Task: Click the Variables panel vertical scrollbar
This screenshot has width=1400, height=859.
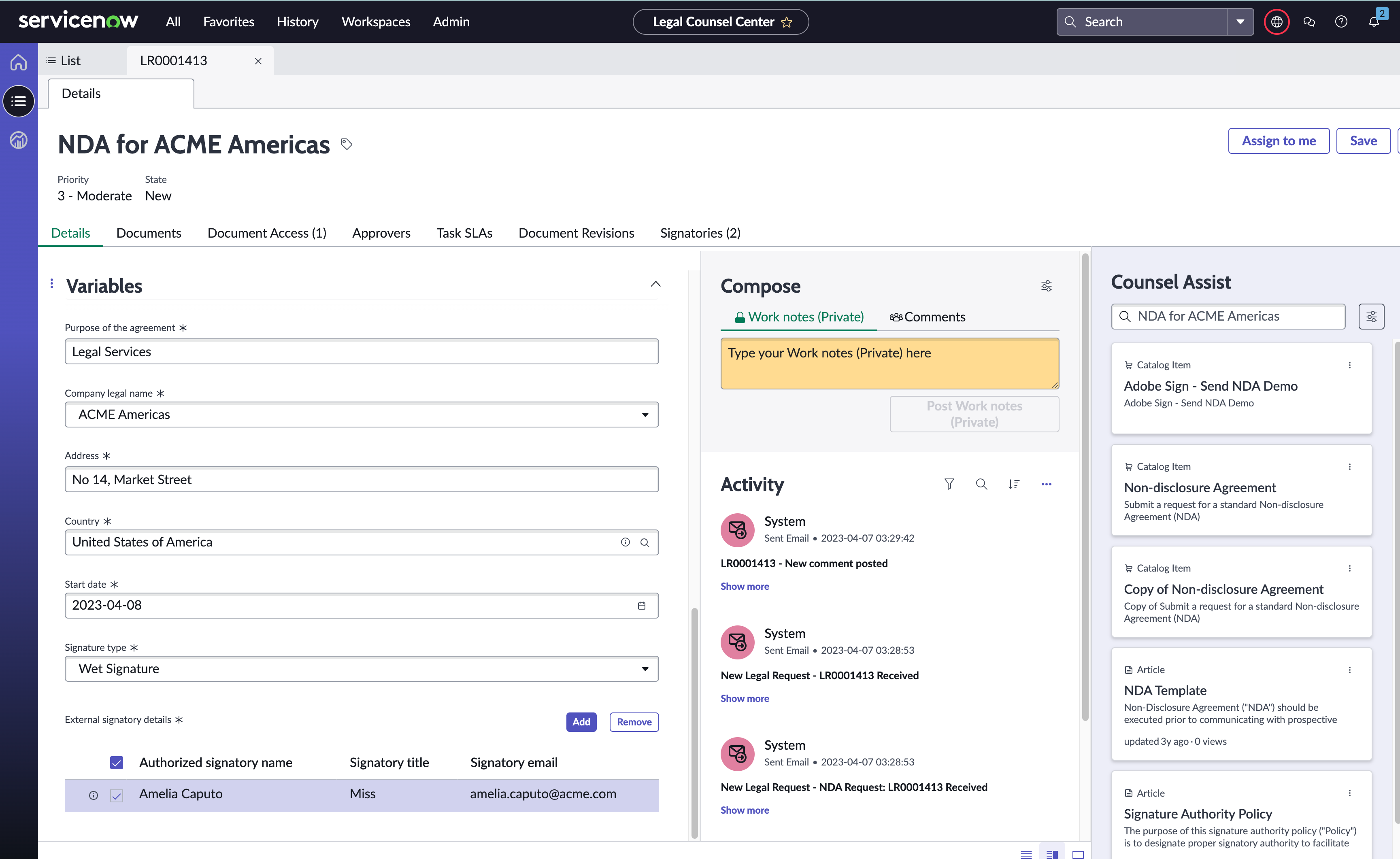Action: [x=694, y=723]
